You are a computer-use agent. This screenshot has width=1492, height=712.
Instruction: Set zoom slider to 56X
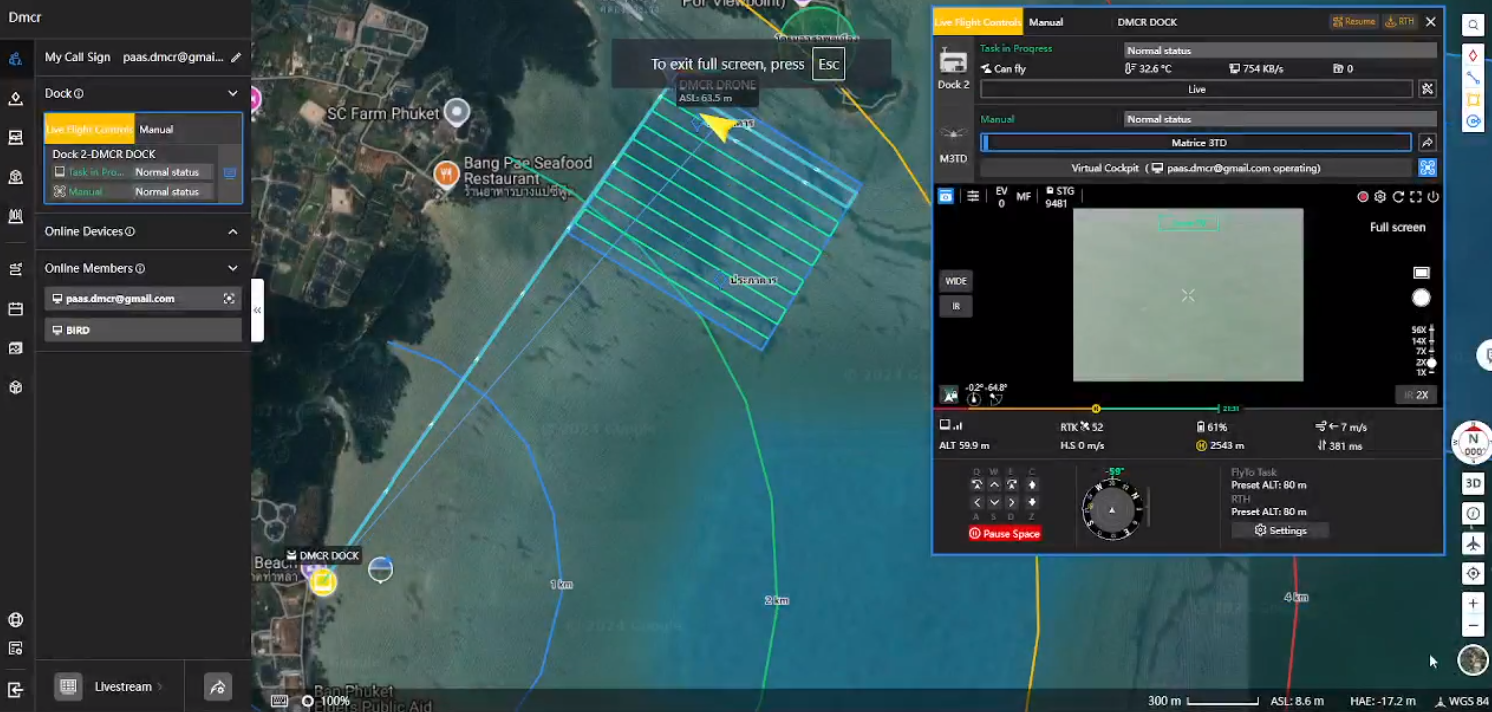pyautogui.click(x=1421, y=329)
